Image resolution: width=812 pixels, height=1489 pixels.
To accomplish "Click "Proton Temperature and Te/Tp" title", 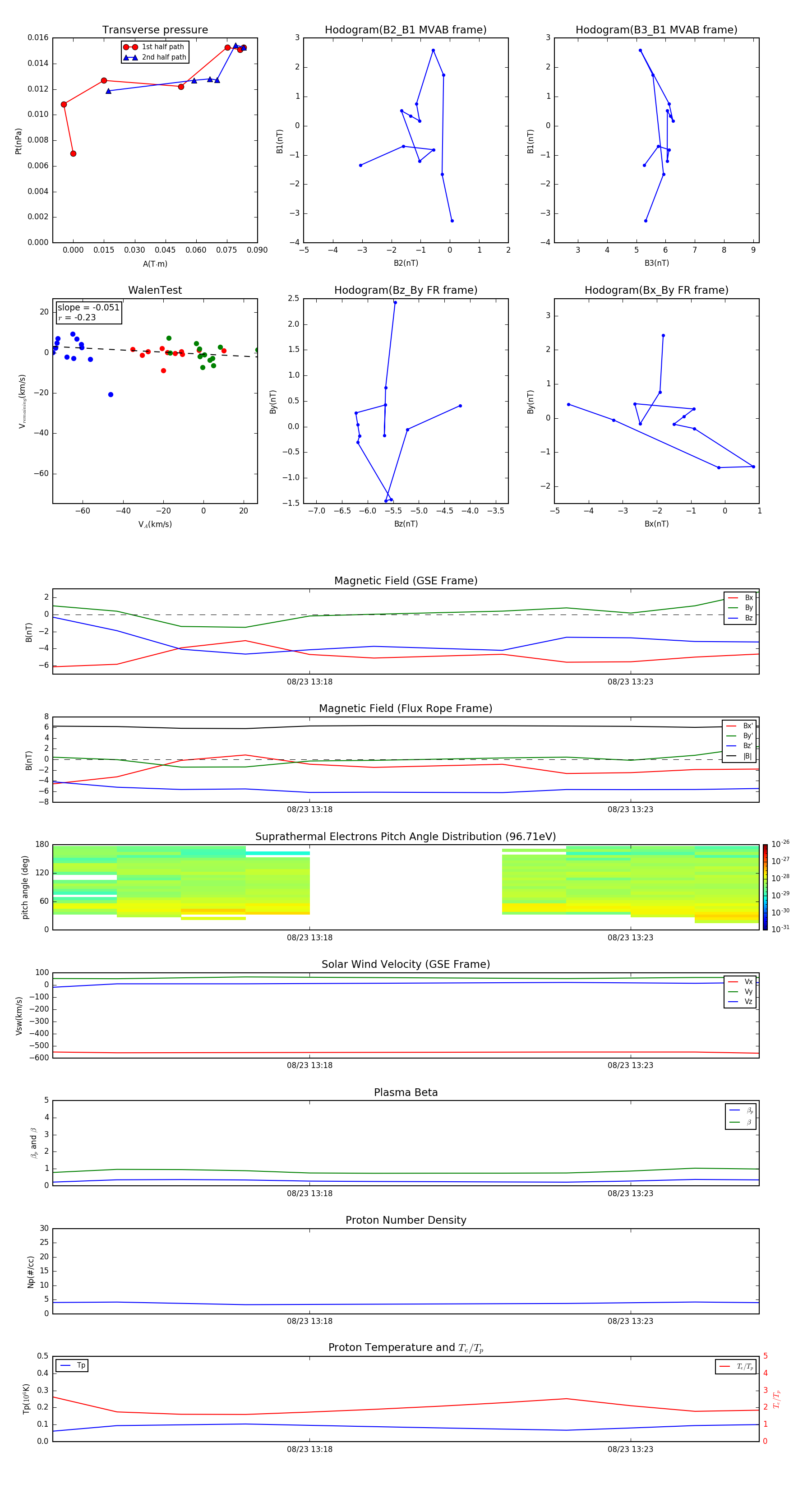I will click(406, 1347).
